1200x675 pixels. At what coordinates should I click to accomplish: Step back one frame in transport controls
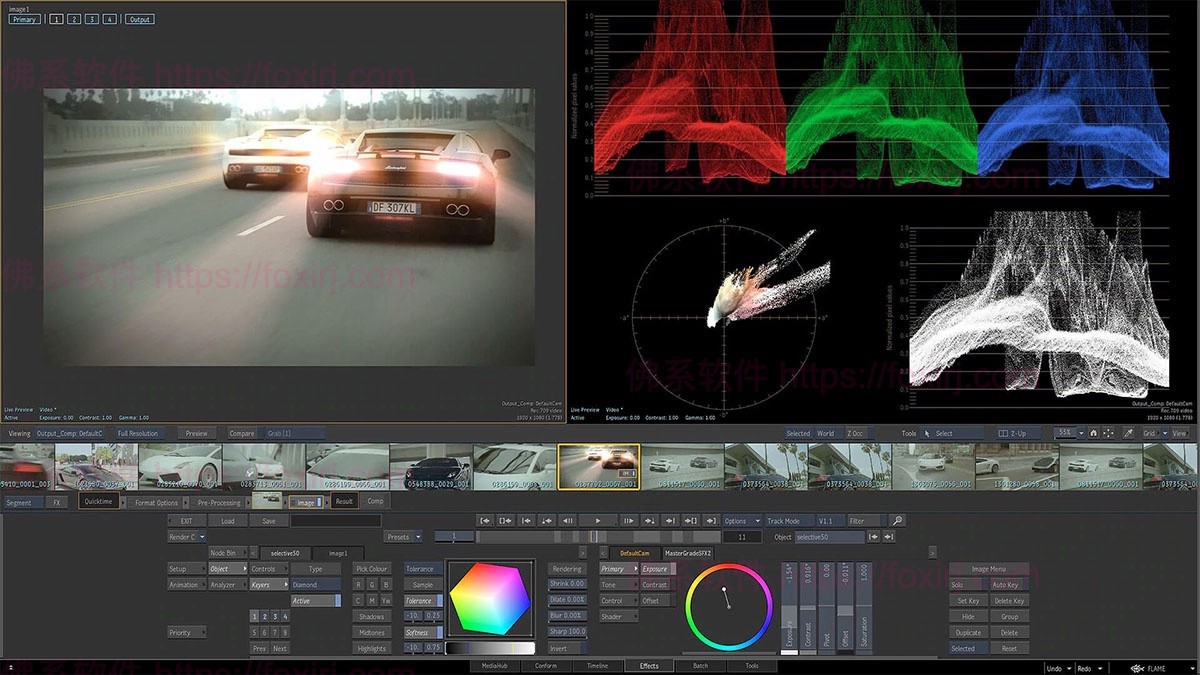pos(567,521)
